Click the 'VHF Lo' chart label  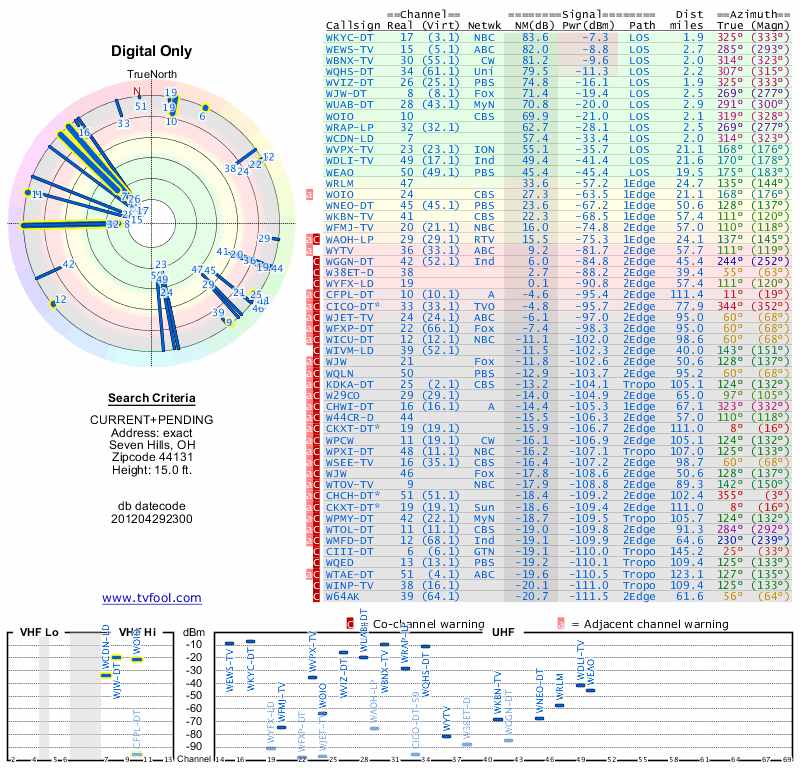click(x=39, y=632)
